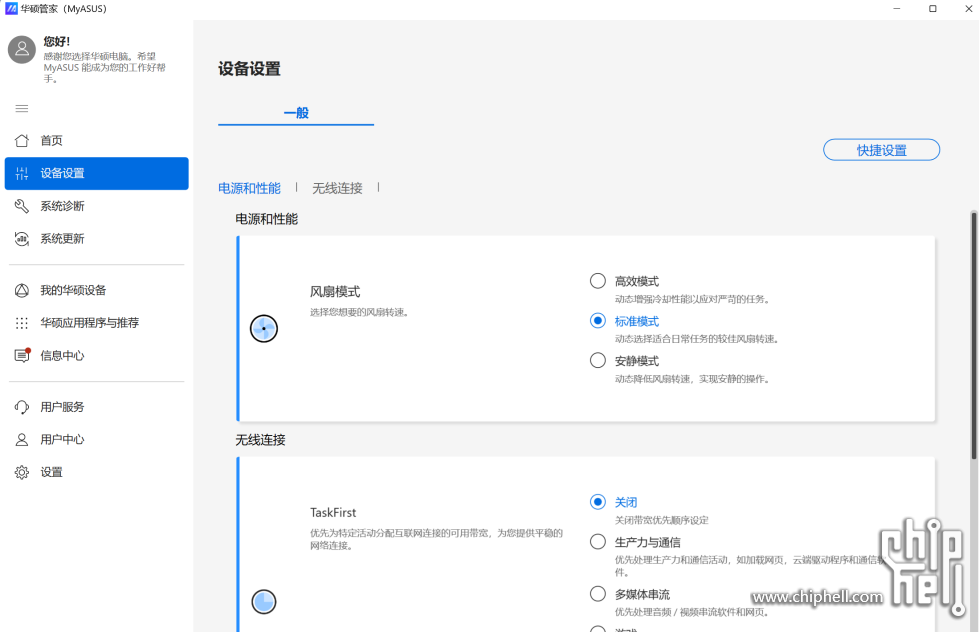Click the user avatar icon
Screen dimensions: 979x632
[22, 49]
